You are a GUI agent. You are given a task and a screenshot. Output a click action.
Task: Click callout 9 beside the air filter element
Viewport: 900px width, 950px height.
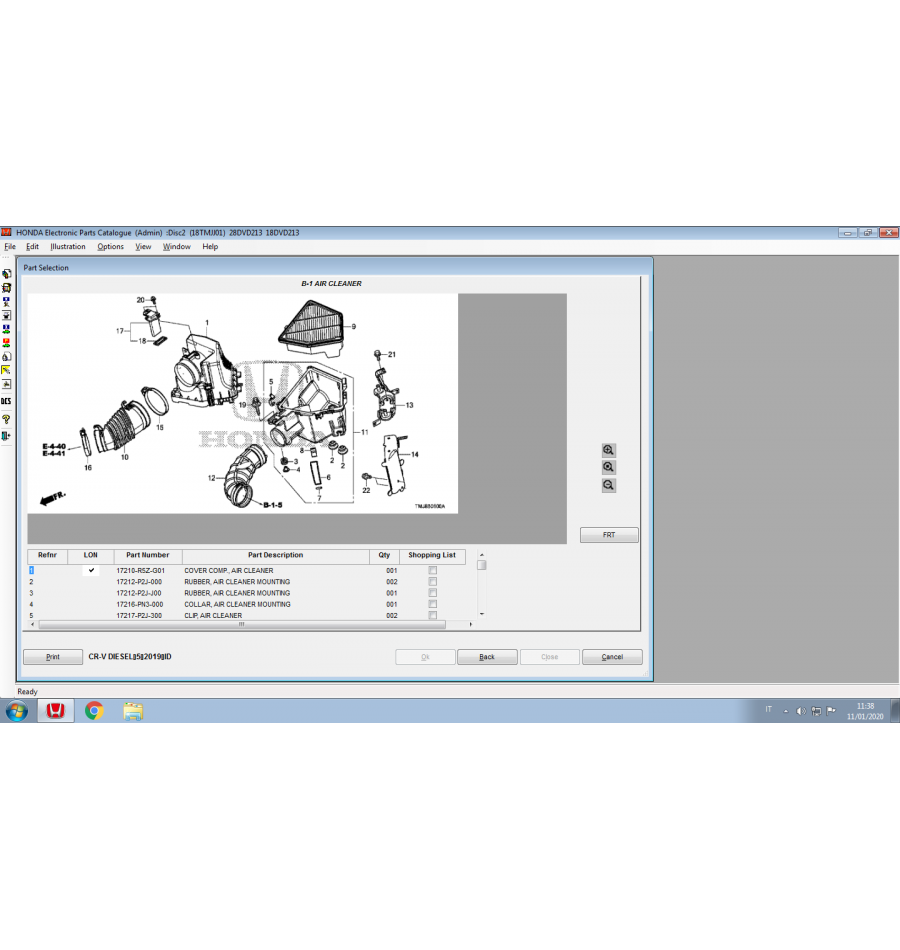[354, 327]
